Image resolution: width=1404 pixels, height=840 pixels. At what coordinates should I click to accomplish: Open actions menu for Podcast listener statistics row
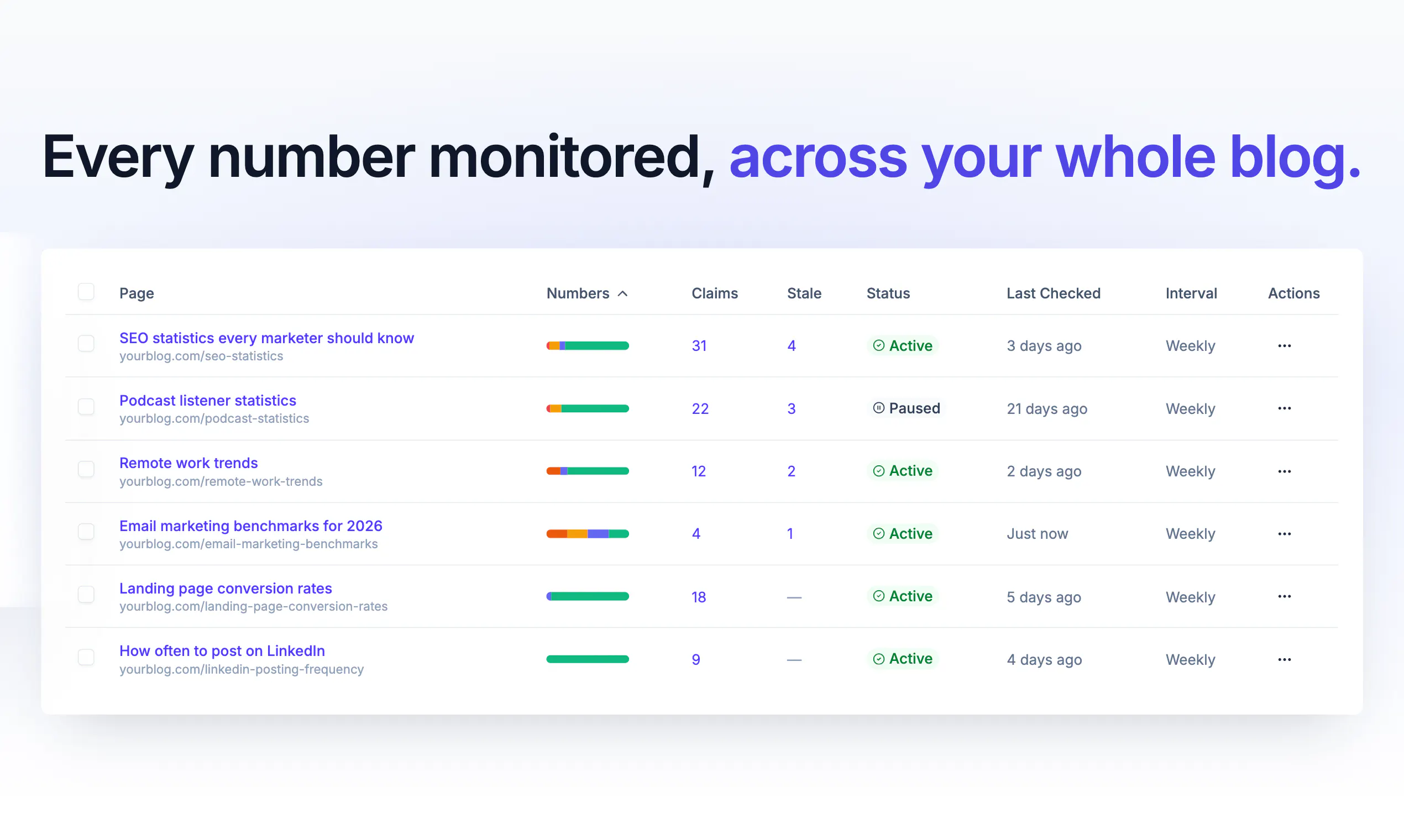pos(1284,408)
